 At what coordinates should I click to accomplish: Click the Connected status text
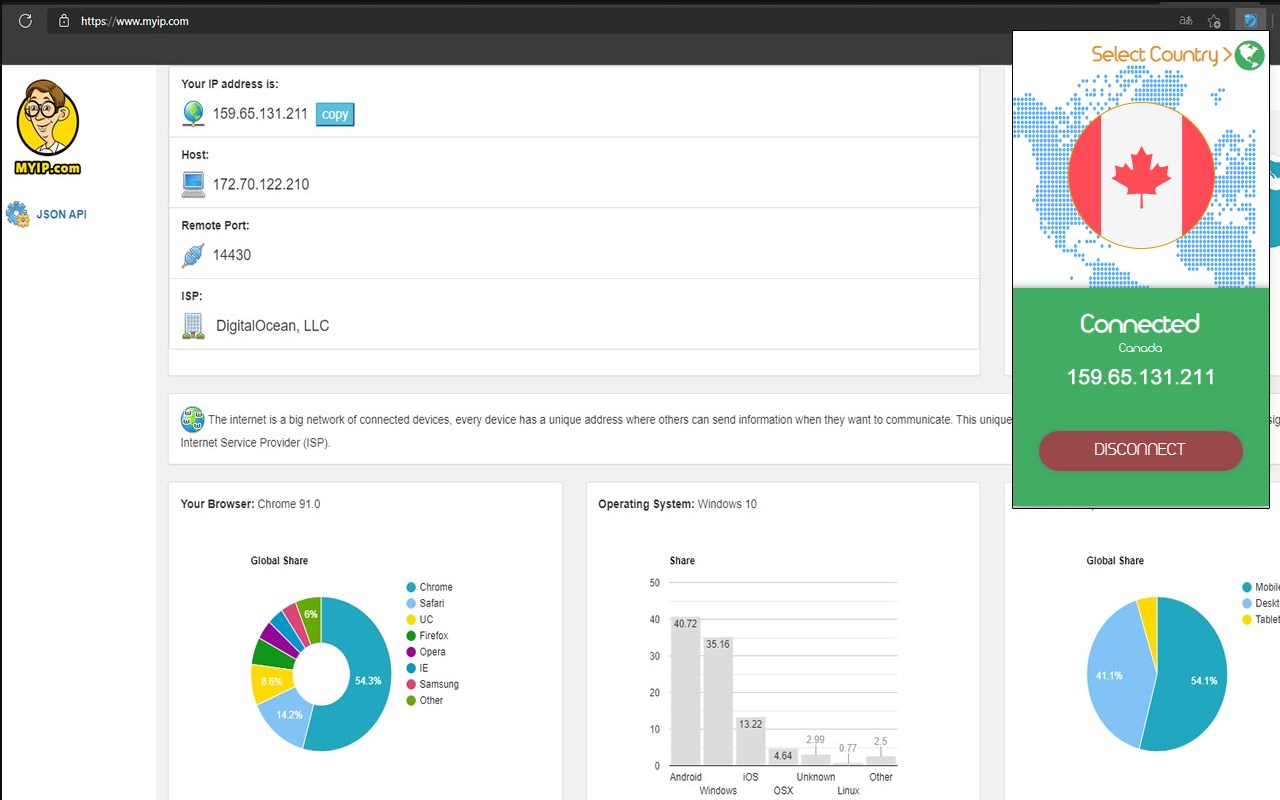point(1139,323)
